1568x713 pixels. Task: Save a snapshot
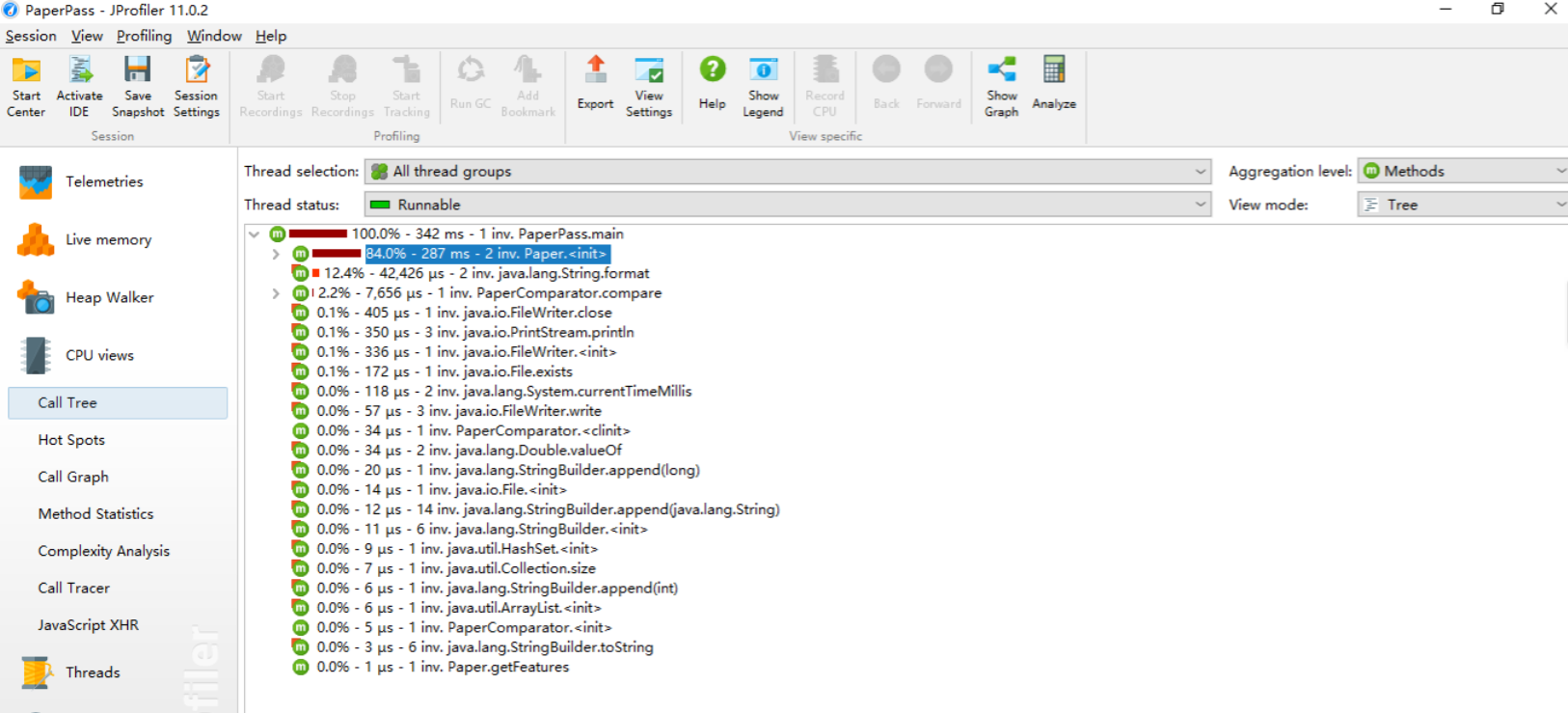[138, 87]
